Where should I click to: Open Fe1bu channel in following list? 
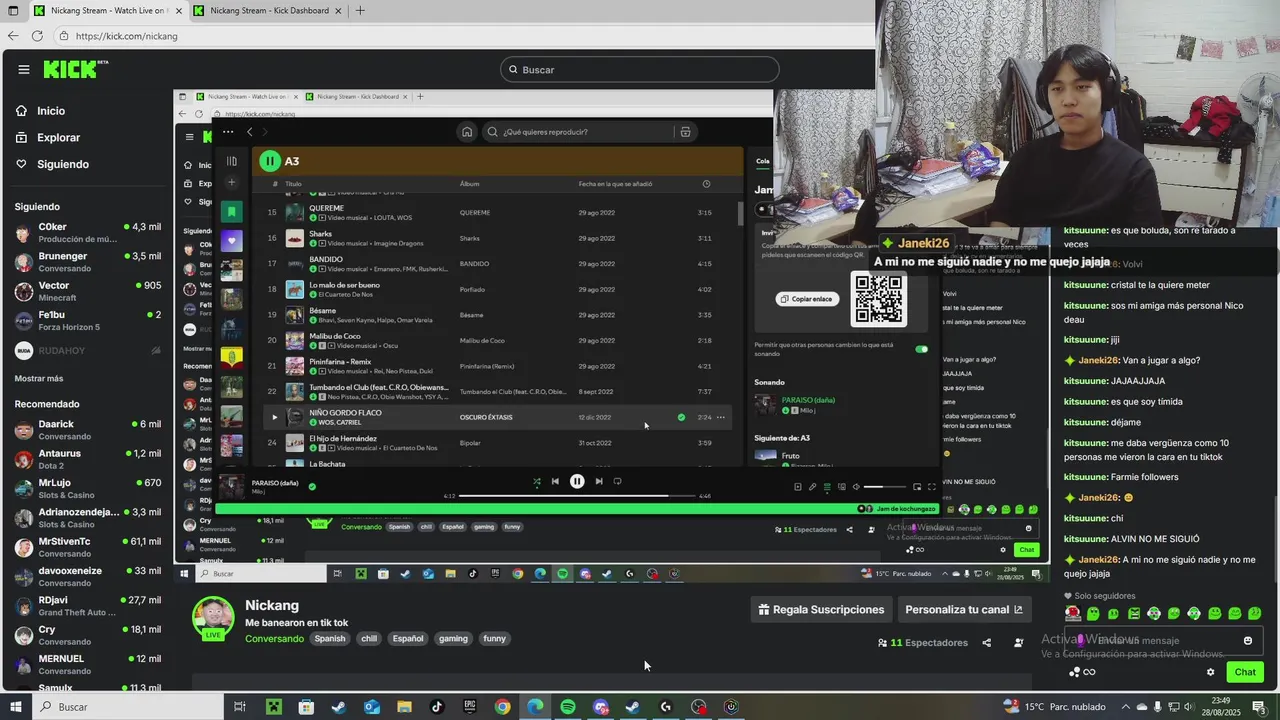point(87,320)
